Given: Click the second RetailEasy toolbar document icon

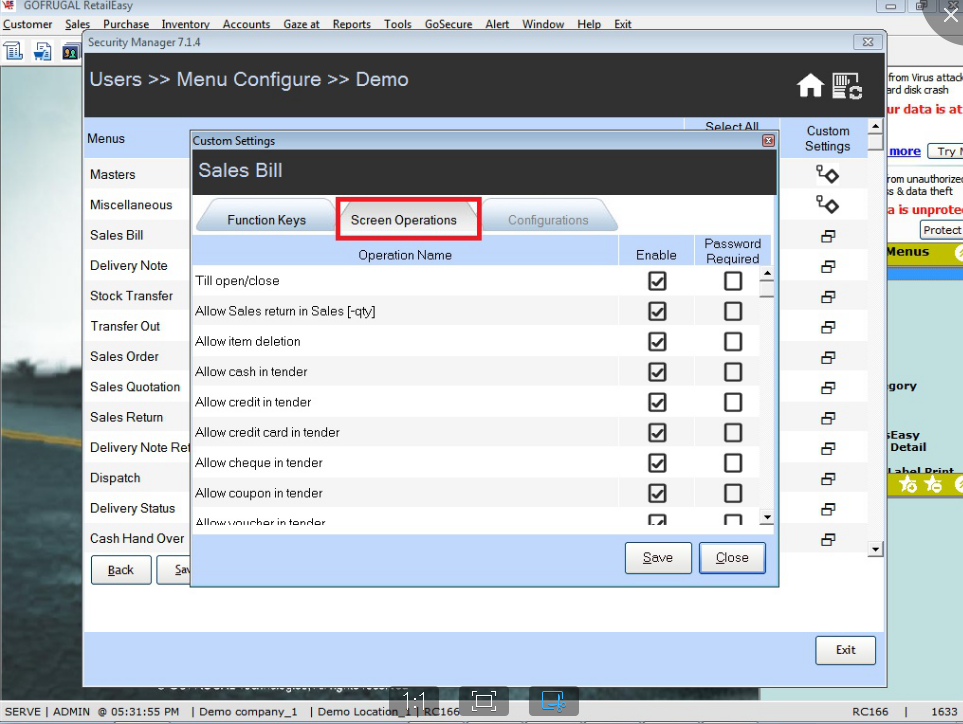Looking at the screenshot, I should tap(42, 51).
